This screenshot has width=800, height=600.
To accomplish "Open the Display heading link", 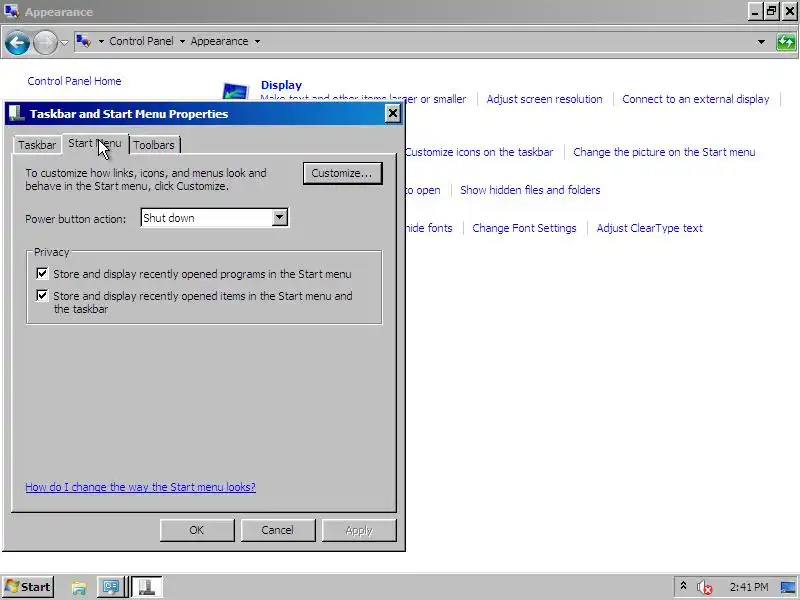I will point(281,85).
